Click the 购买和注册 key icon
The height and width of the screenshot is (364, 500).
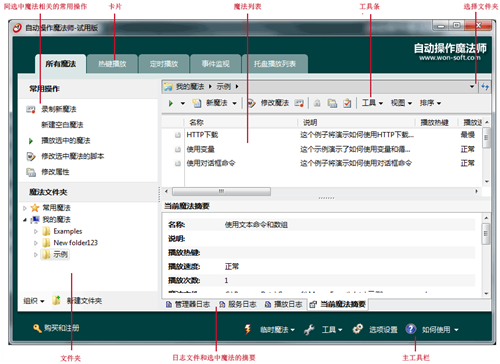37,328
